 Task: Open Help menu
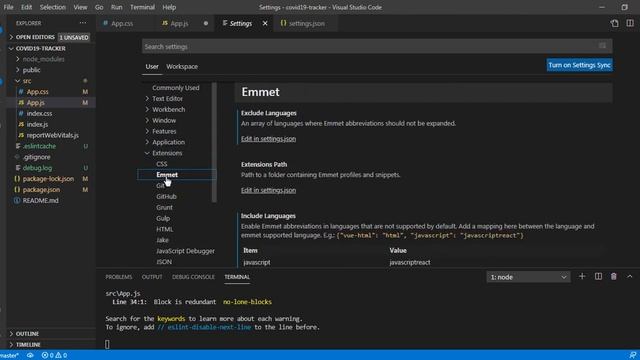point(169,7)
